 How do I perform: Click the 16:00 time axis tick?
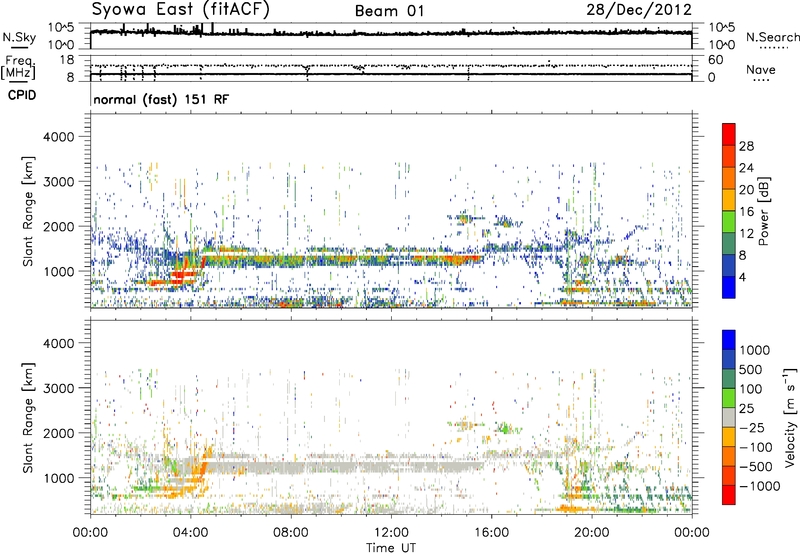tap(491, 533)
